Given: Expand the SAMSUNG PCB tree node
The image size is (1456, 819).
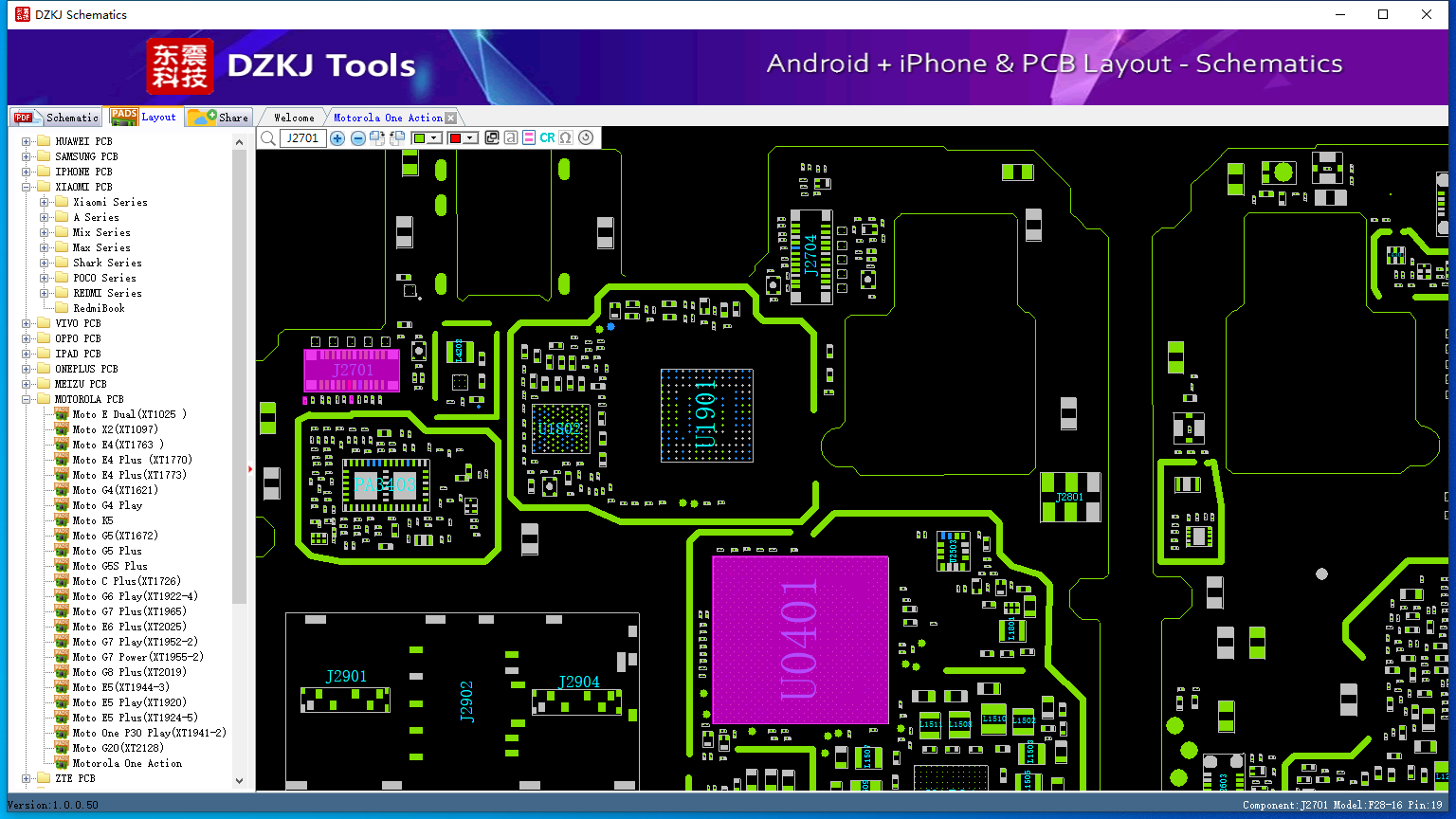Looking at the screenshot, I should [x=26, y=156].
